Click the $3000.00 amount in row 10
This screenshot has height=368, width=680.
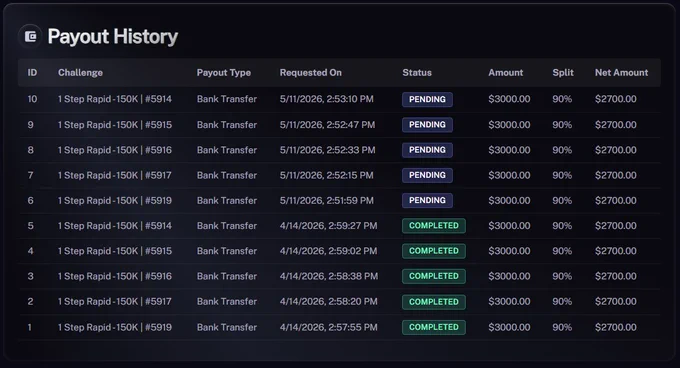click(509, 99)
